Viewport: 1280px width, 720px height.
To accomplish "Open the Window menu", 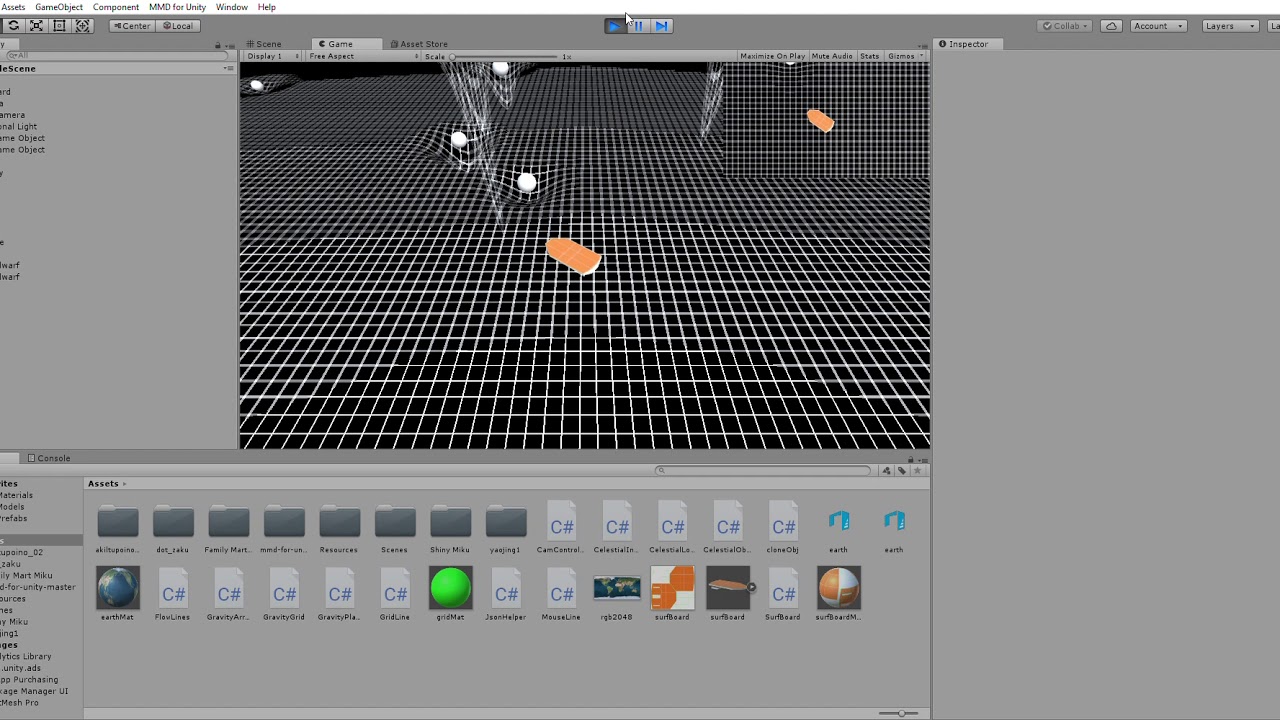I will point(231,7).
